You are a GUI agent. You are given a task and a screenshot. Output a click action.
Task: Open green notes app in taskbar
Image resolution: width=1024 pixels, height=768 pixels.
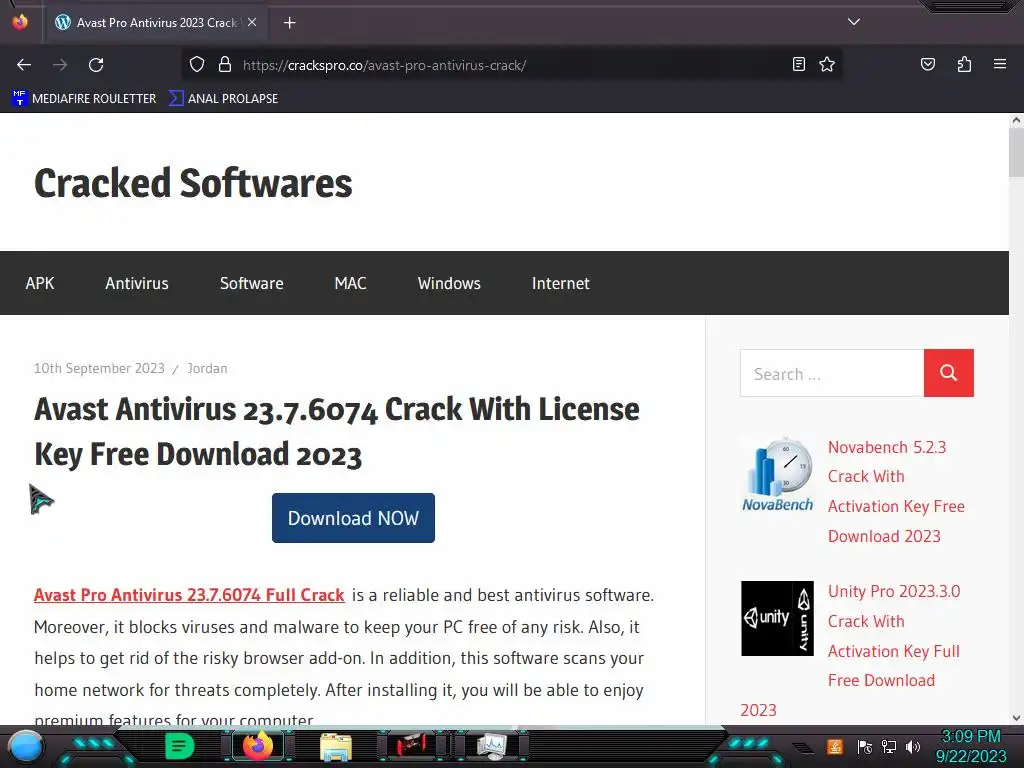(x=179, y=746)
